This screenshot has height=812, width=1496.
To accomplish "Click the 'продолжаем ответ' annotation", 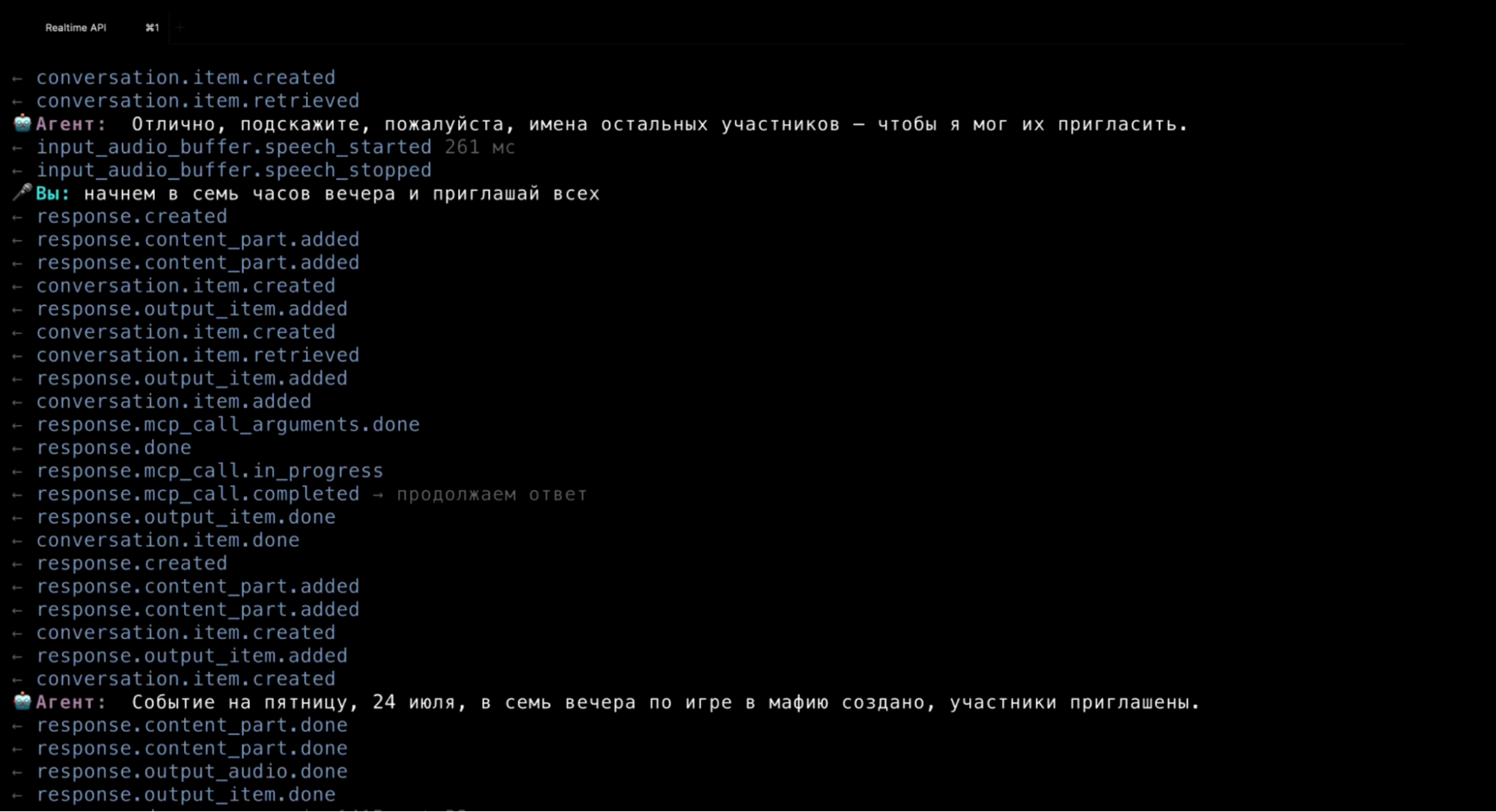I will click(492, 495).
